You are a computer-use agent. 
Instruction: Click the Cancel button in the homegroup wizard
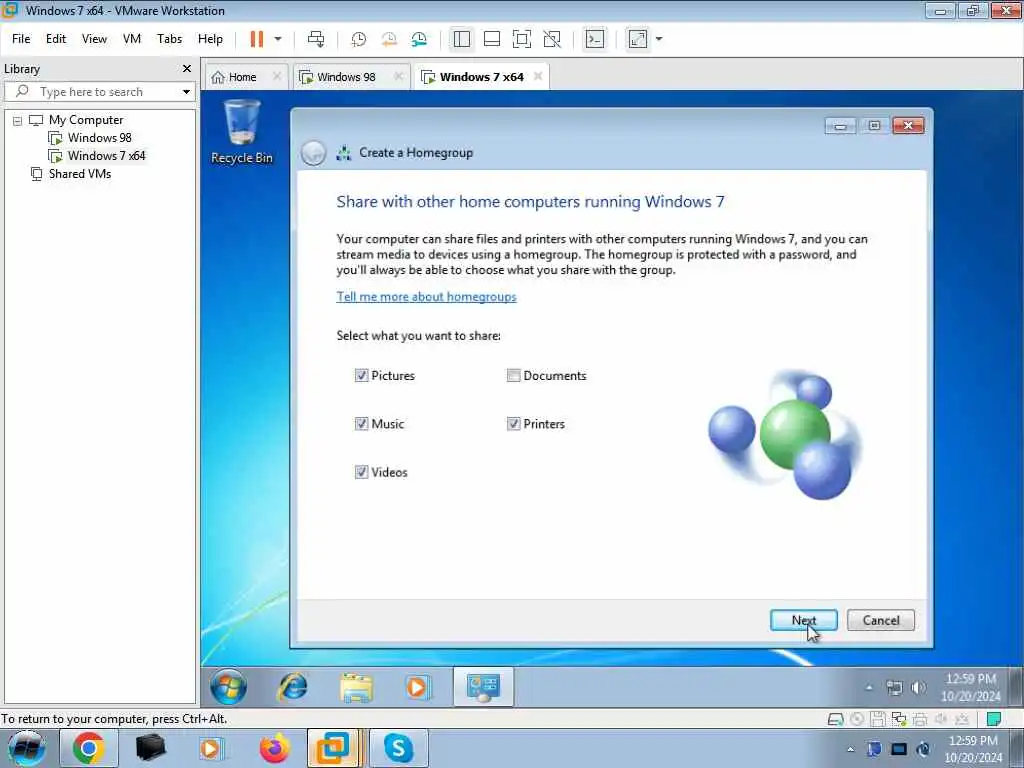pos(880,620)
